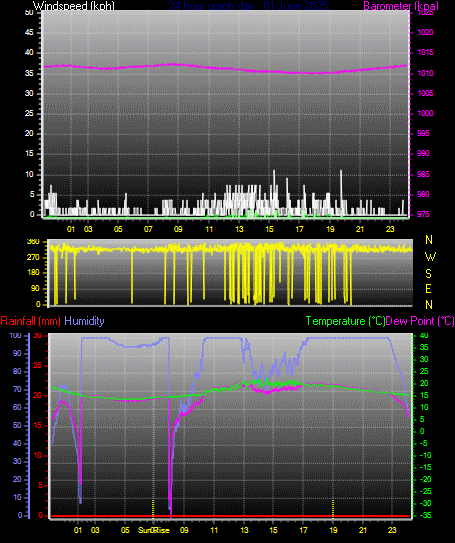This screenshot has height=543, width=455.
Task: Click the "990" barometer scale value
Action: coord(423,153)
